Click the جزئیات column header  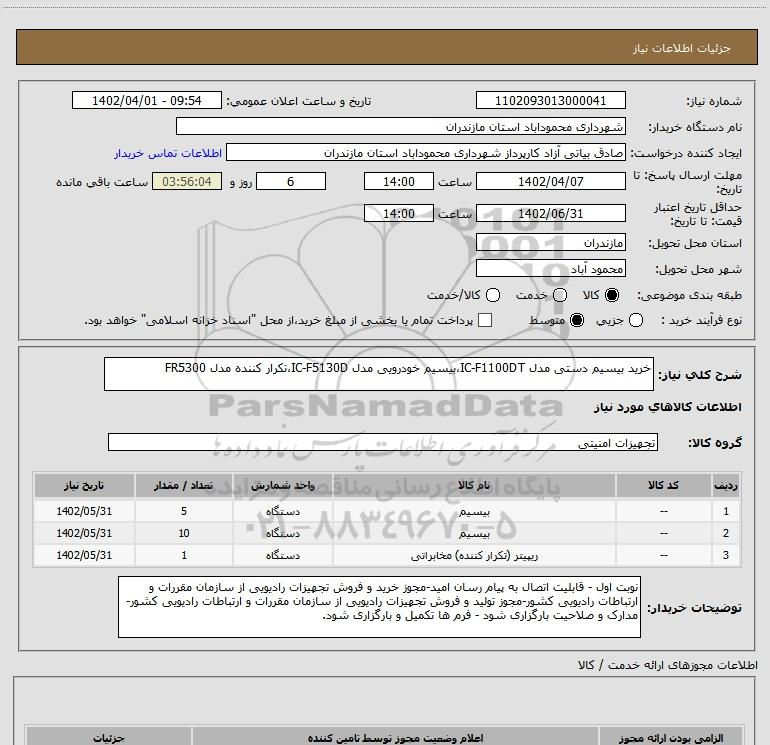[x=109, y=738]
